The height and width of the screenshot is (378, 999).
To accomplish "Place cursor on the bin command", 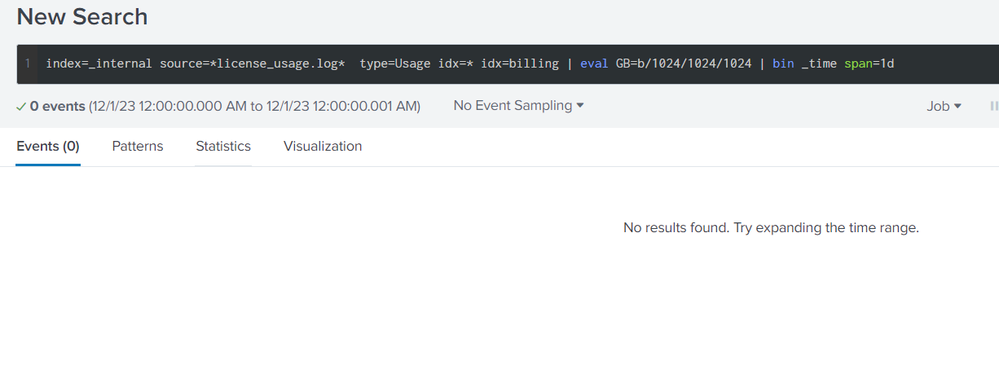I will pyautogui.click(x=783, y=64).
